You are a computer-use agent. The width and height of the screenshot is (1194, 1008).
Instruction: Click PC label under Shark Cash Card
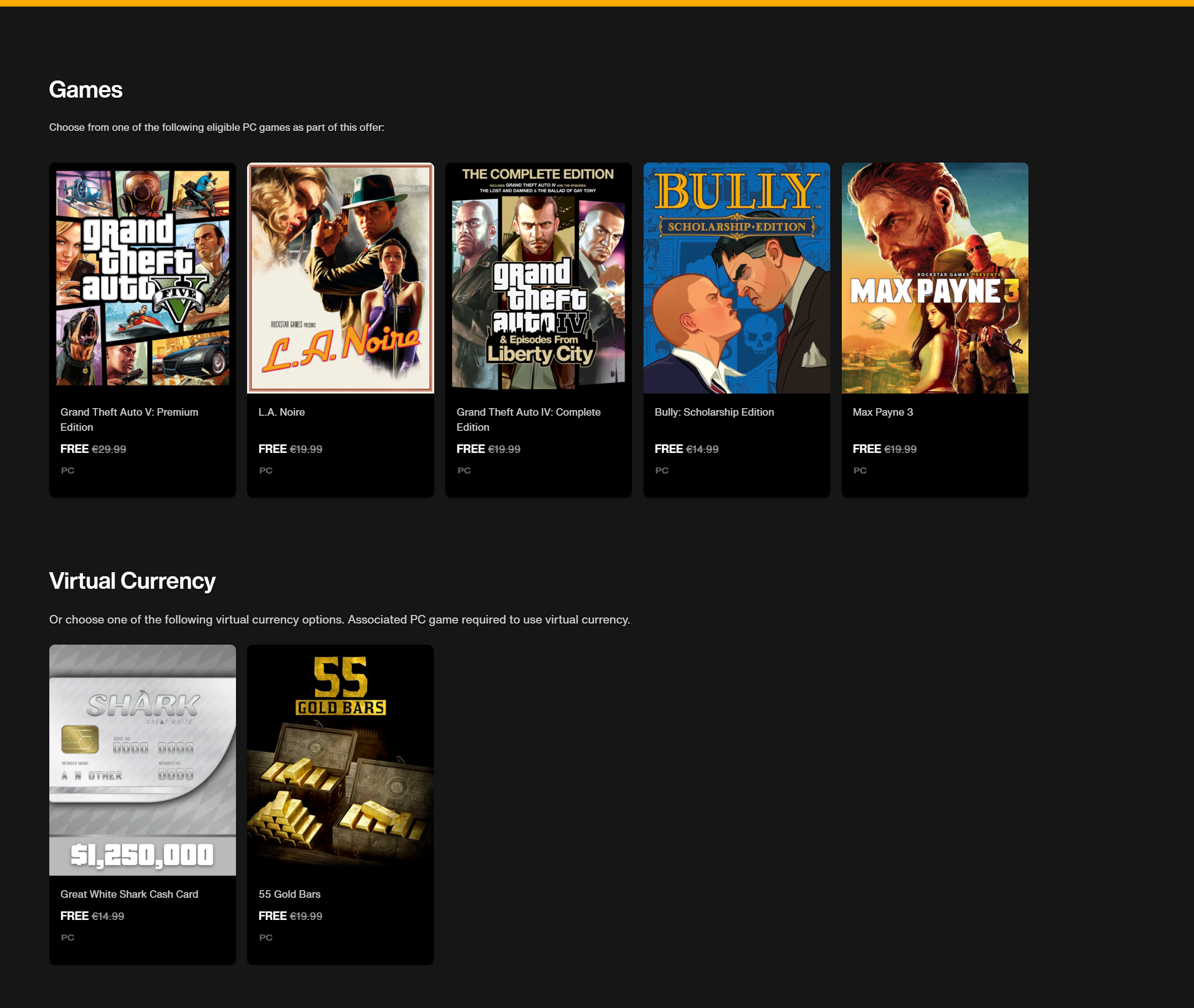coord(67,937)
